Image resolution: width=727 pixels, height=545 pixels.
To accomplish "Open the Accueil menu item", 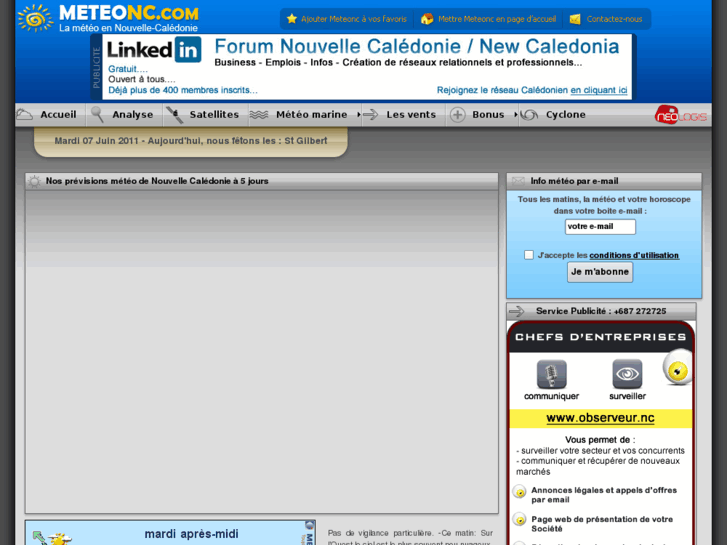I will [58, 115].
